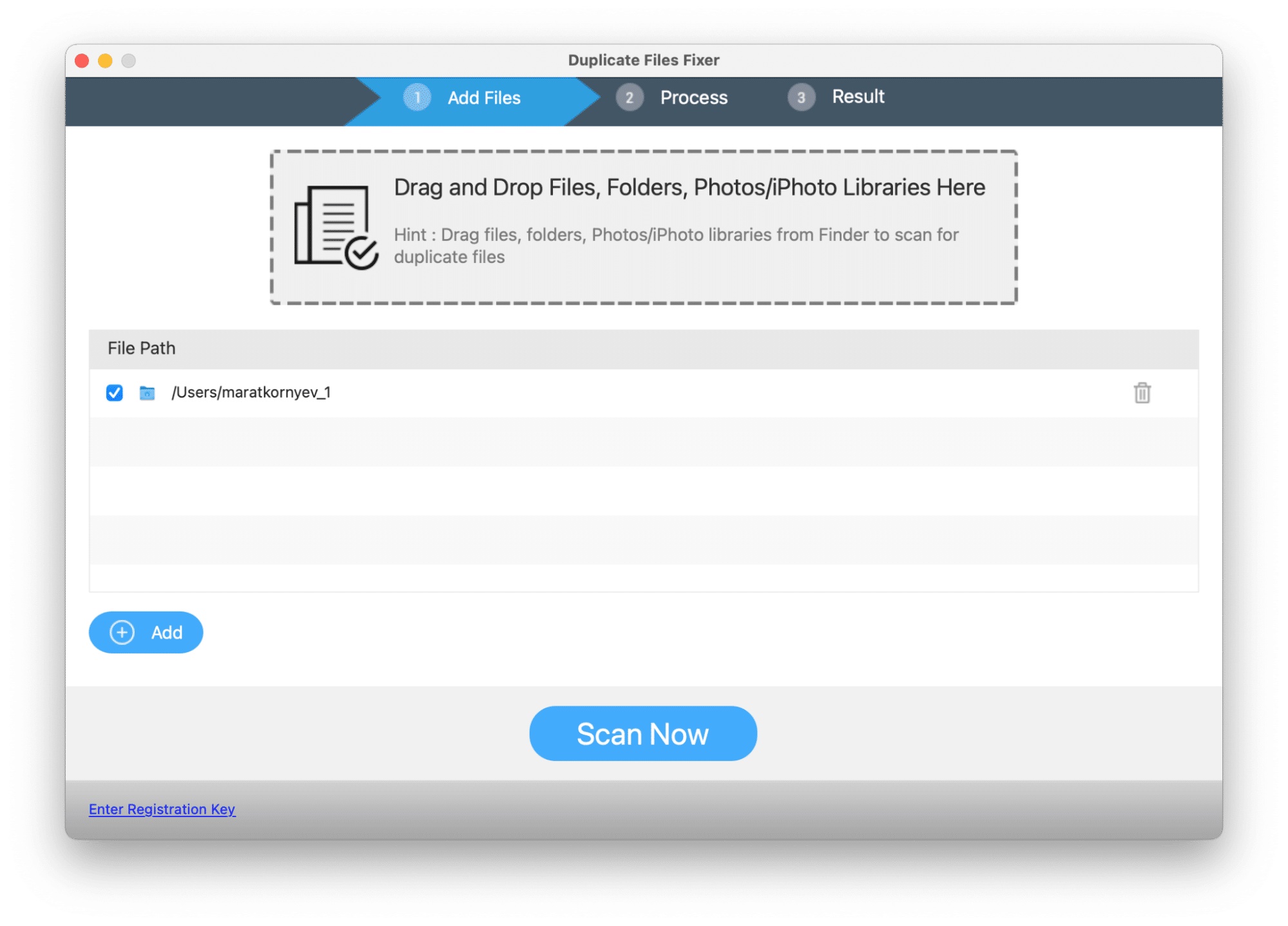The width and height of the screenshot is (1288, 926).
Task: Click the step 2 circle icon
Action: point(629,97)
